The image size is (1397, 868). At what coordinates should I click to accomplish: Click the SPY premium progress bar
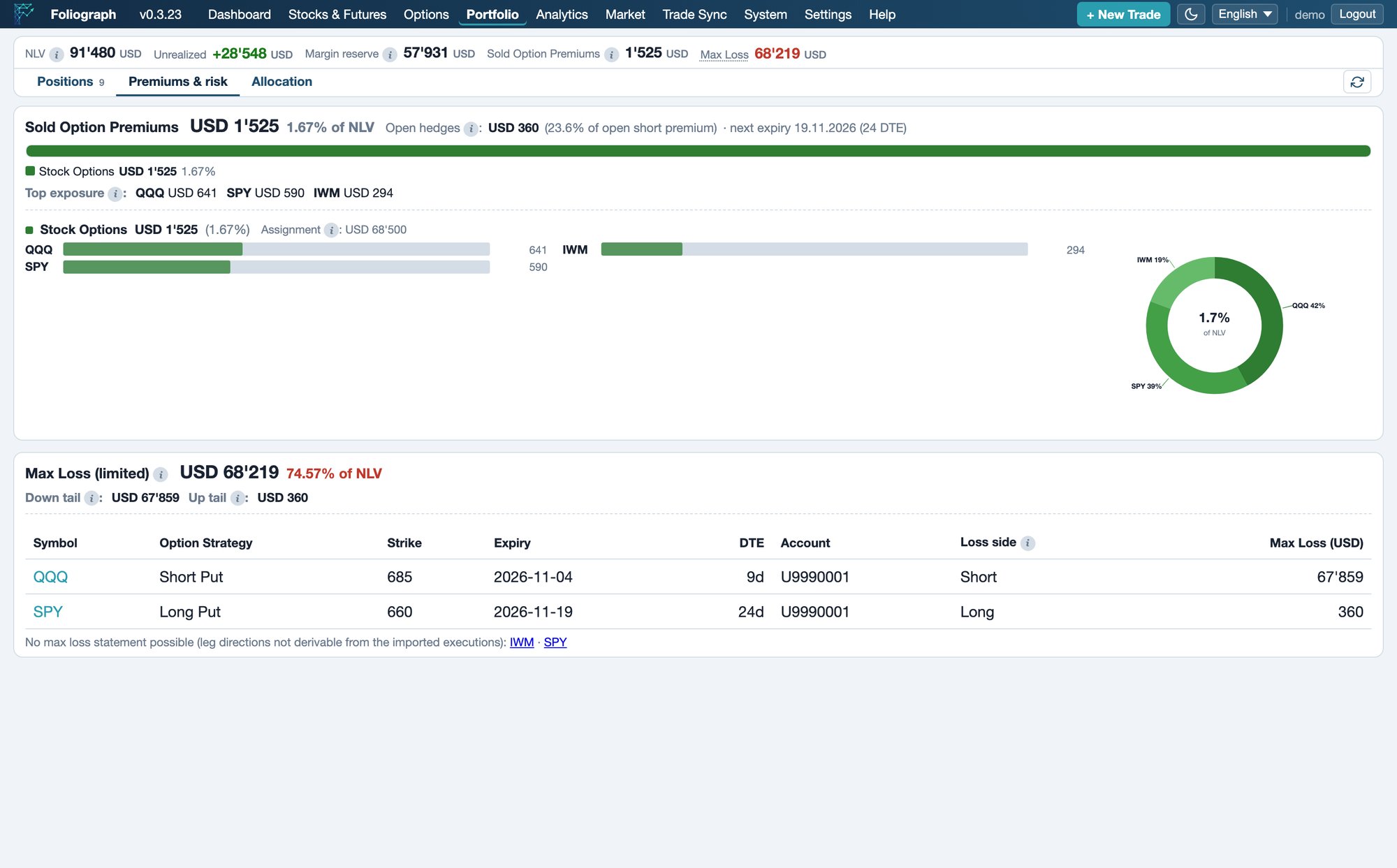(277, 267)
